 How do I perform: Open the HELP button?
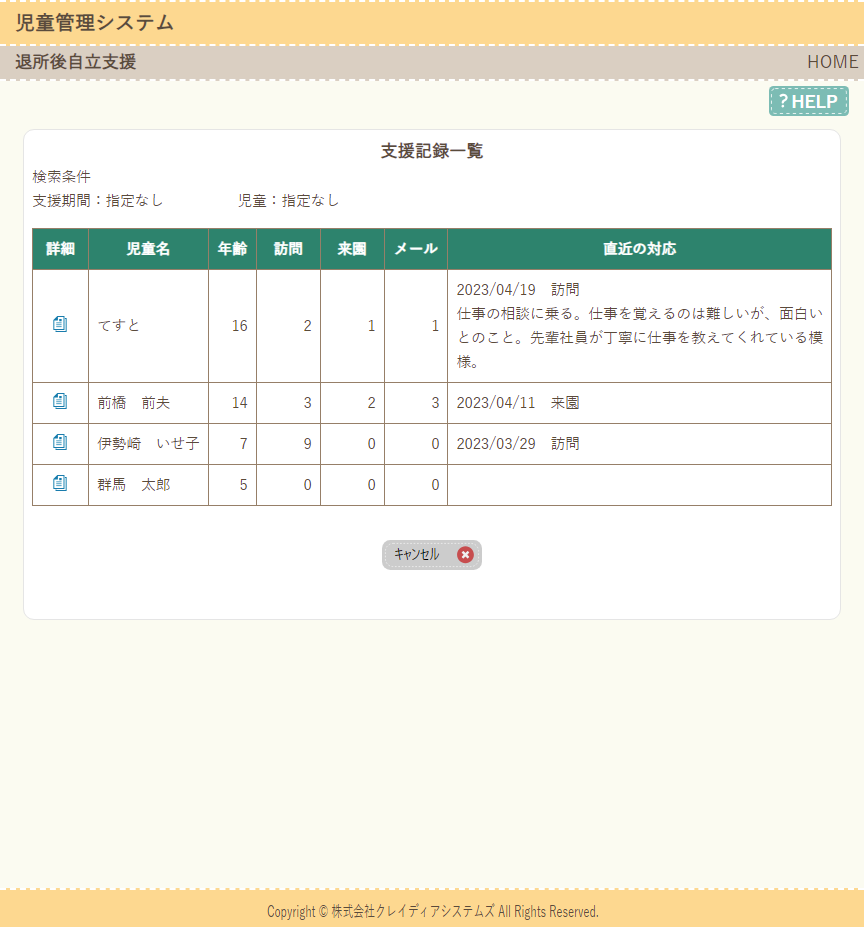tap(808, 101)
